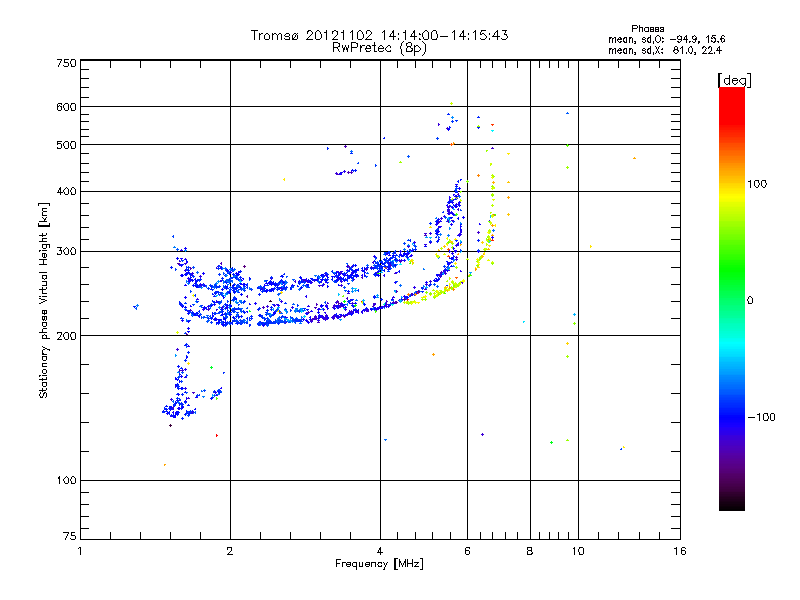Pick the black bottom of the colorbar
800x600 pixels.
(x=731, y=505)
